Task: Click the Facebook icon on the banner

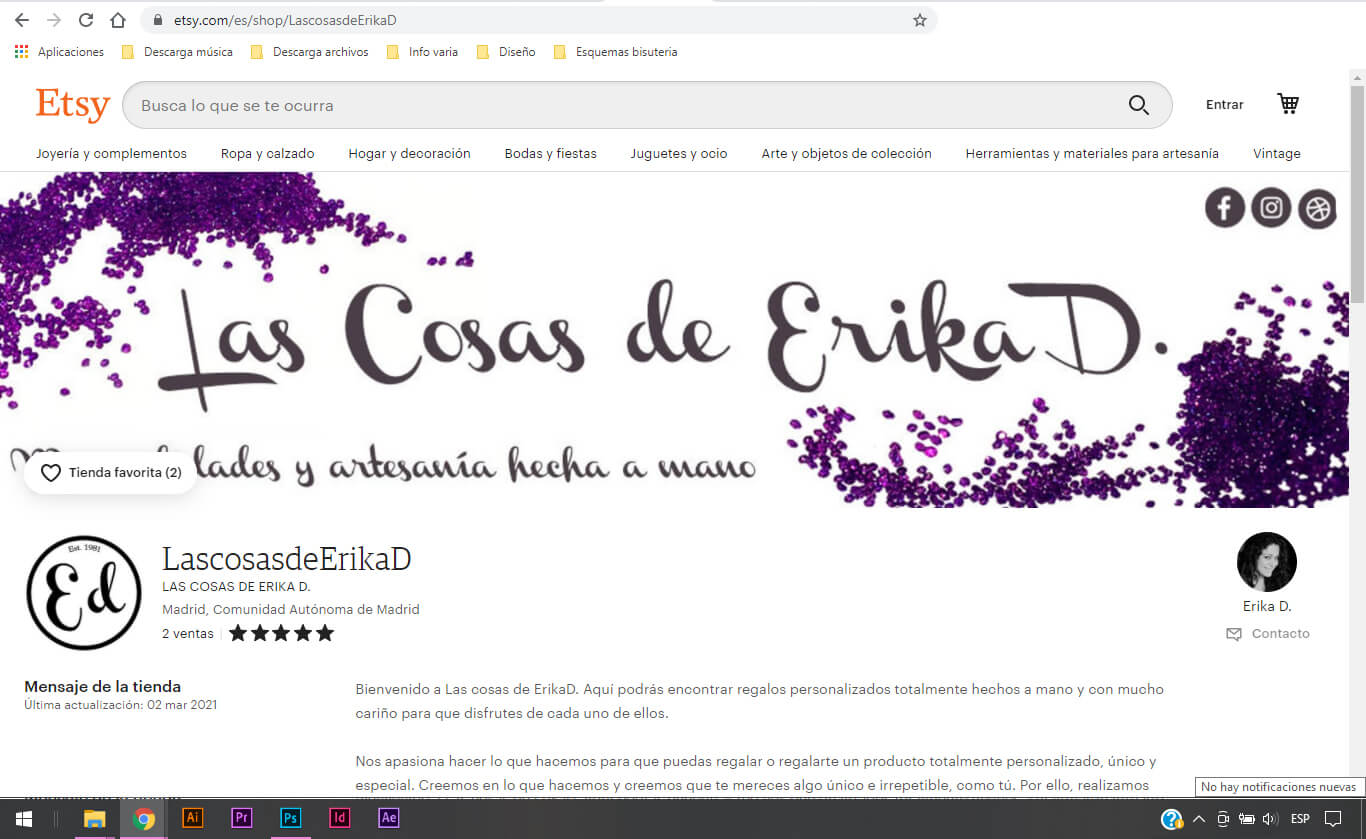Action: point(1225,208)
